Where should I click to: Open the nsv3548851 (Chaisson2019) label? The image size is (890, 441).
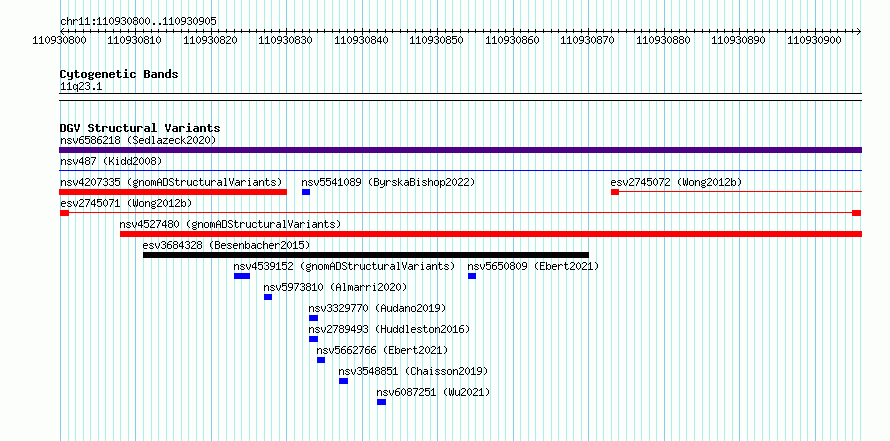point(413,371)
